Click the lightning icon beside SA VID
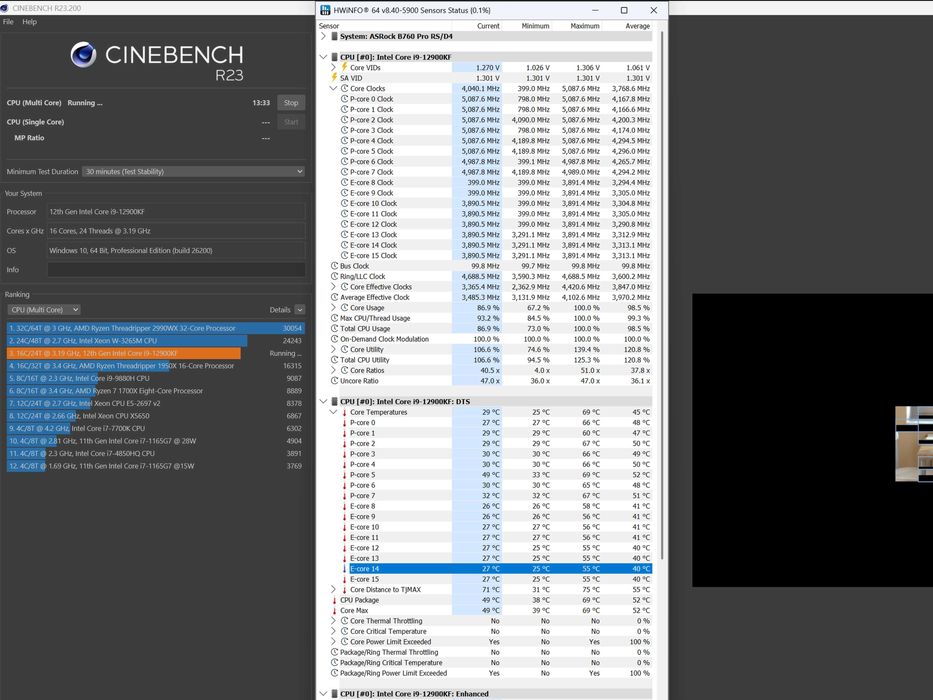This screenshot has height=700, width=933. [334, 78]
